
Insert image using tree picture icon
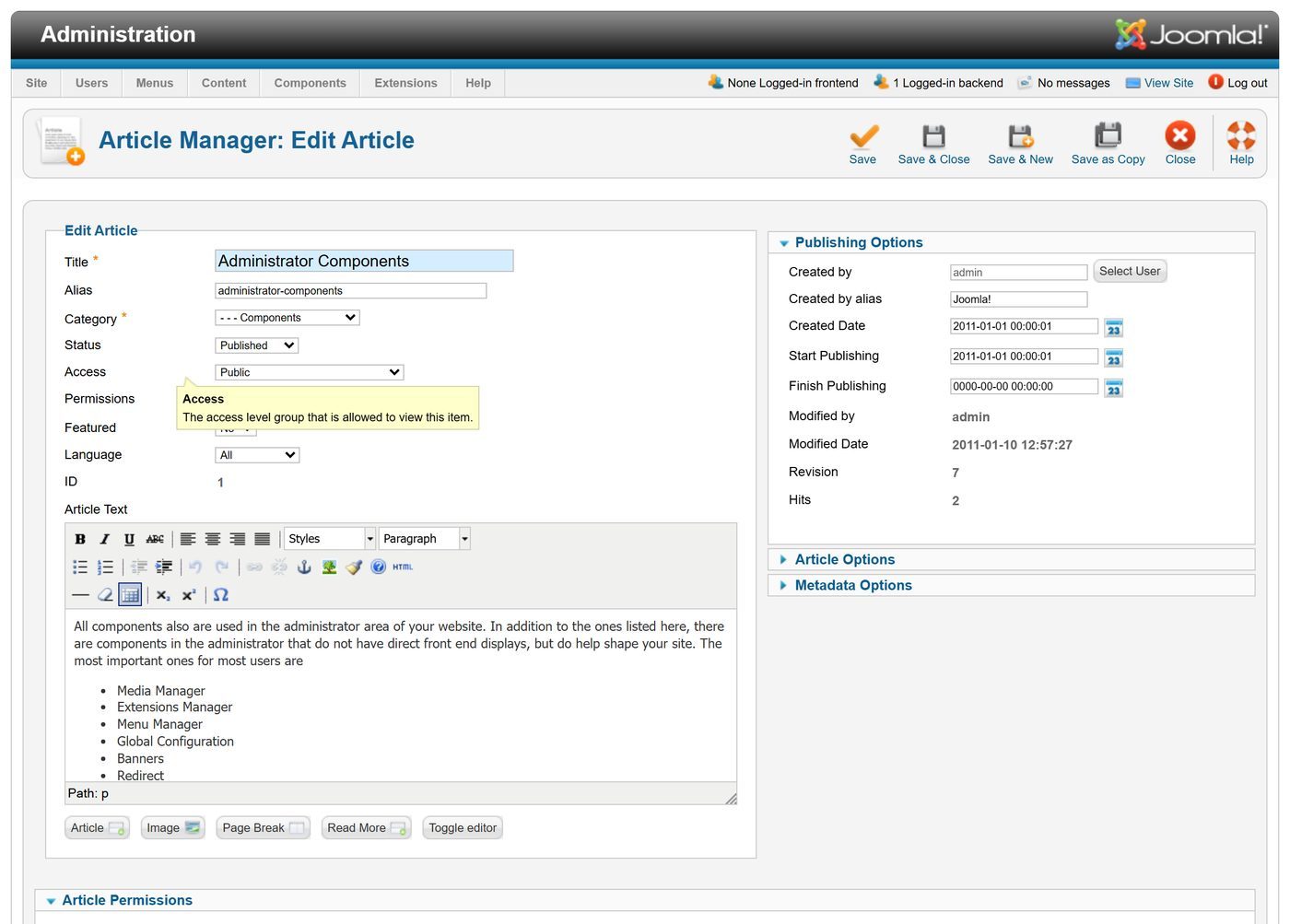(329, 567)
